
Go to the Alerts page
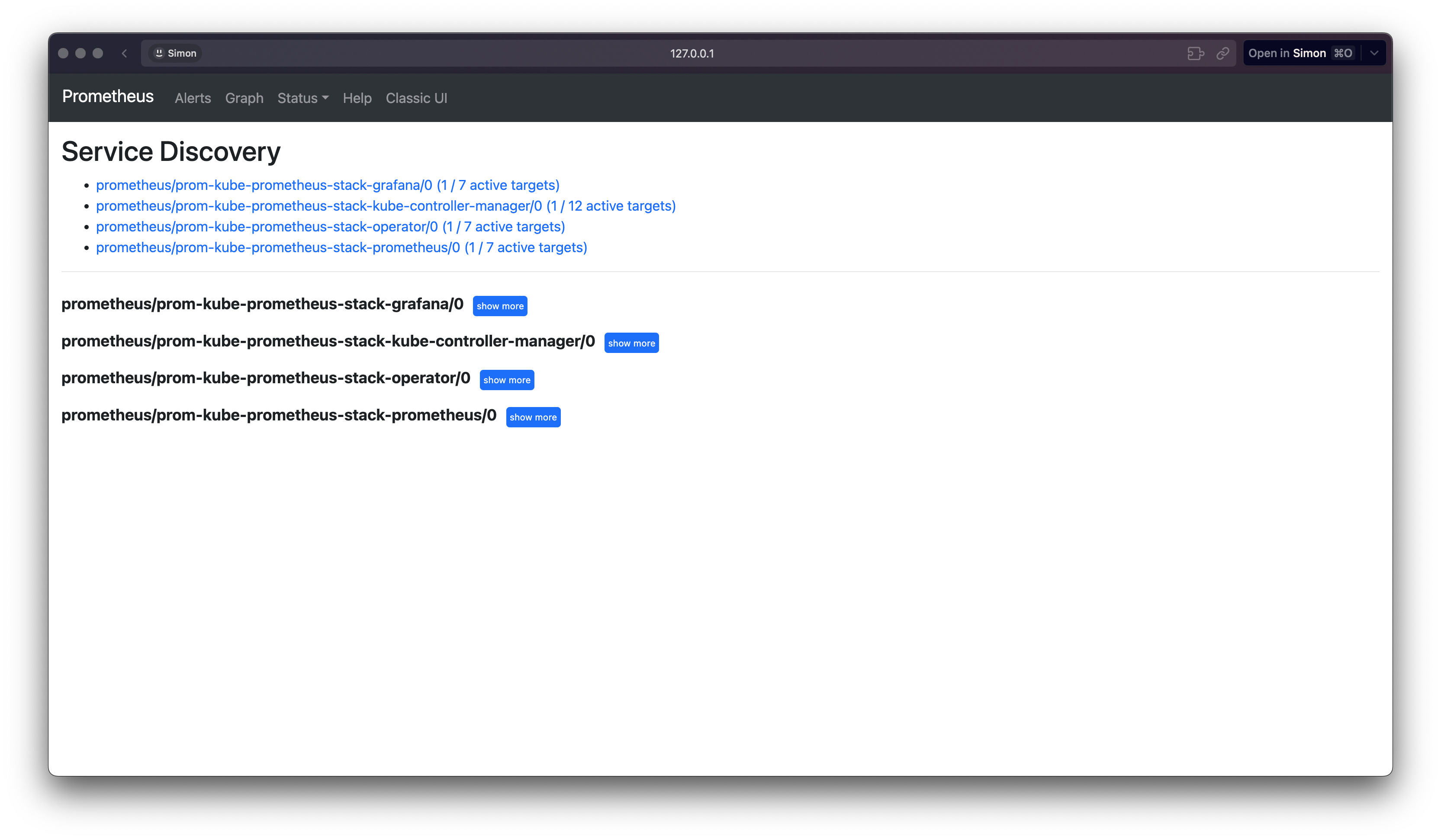click(193, 98)
